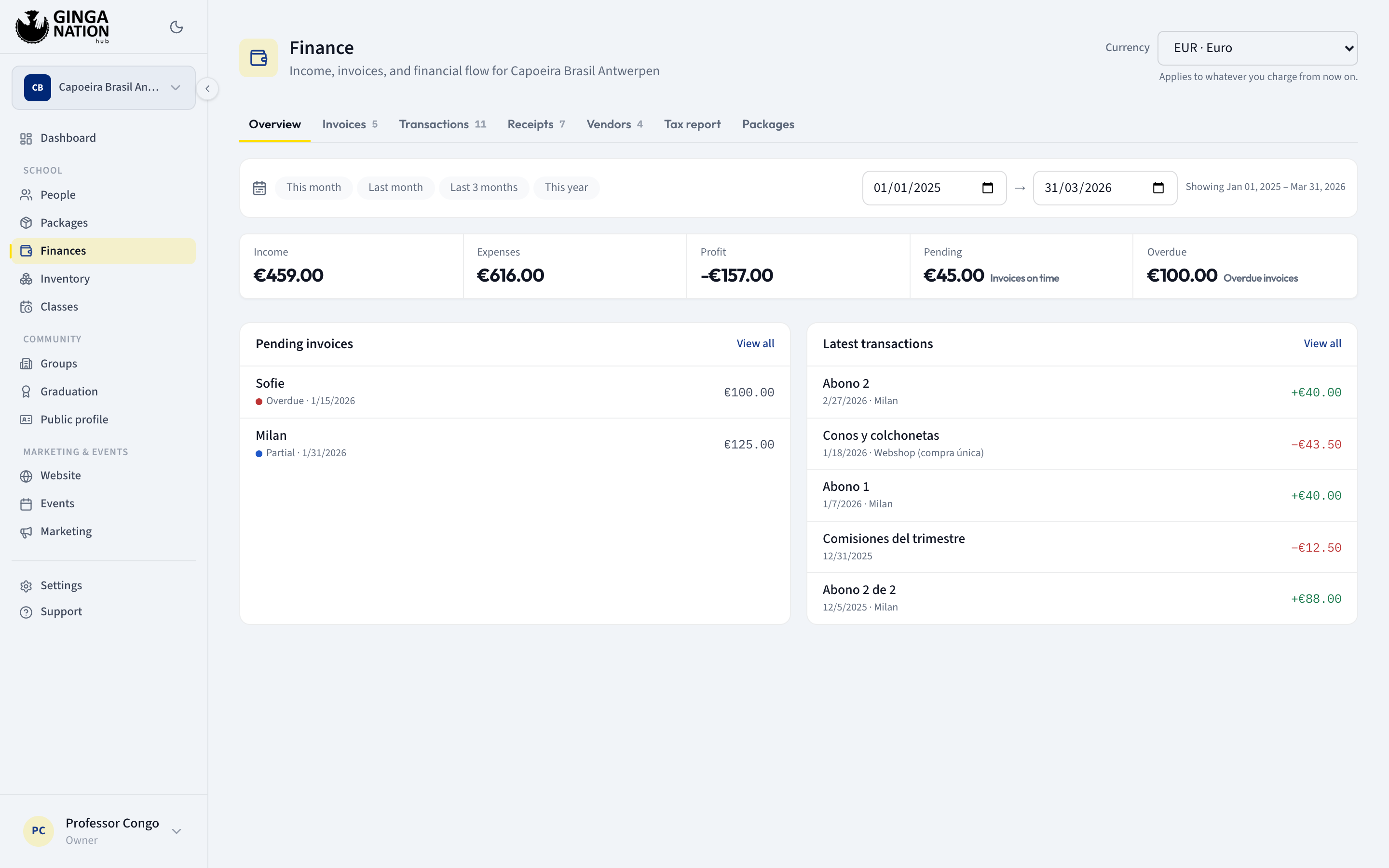The height and width of the screenshot is (868, 1389).
Task: Open Sofie's overdue invoice row
Action: (x=515, y=392)
